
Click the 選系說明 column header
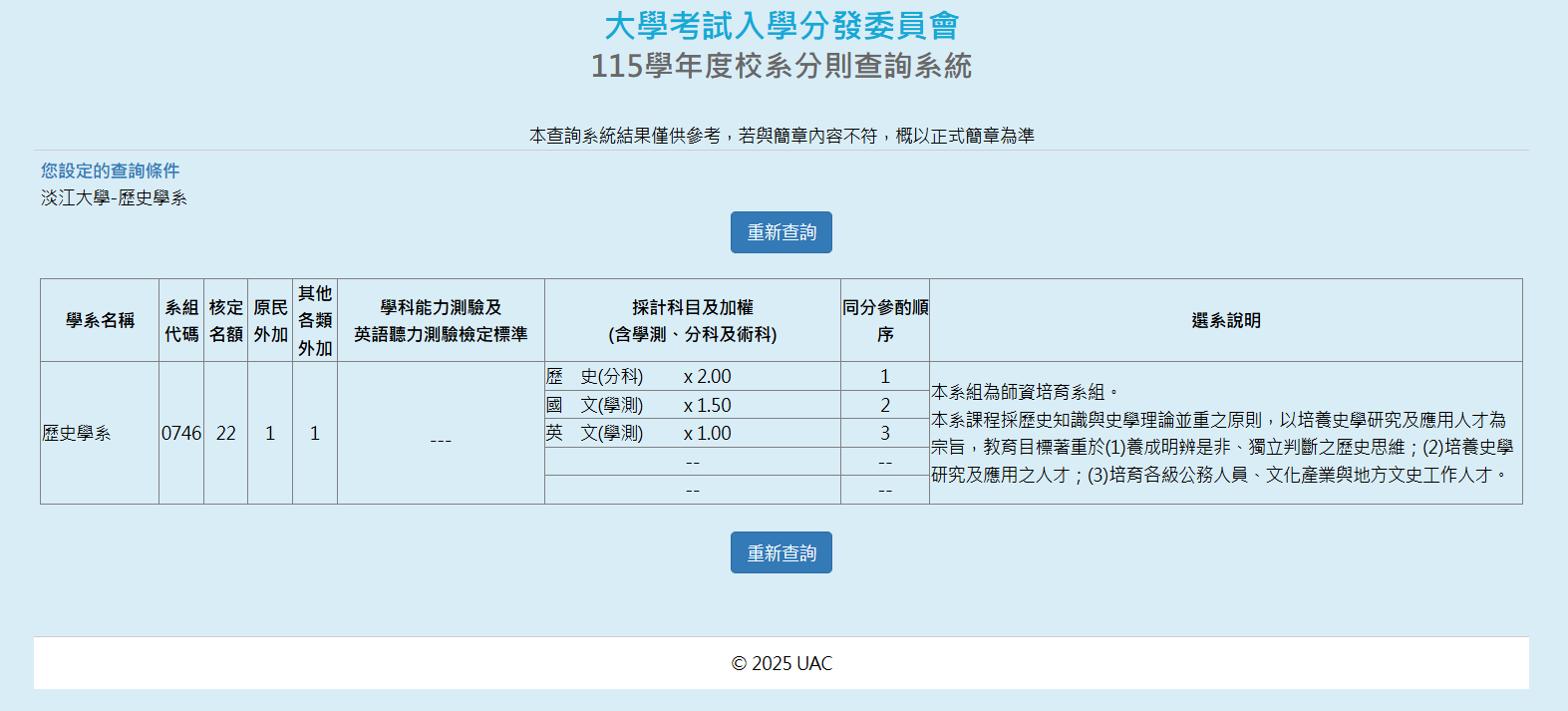click(x=1225, y=320)
